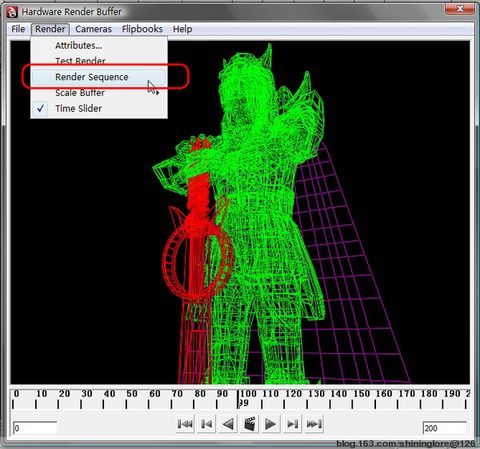Click the Hardware Render Buffer title icon
Screen dimensions: 480x449
pos(12,12)
